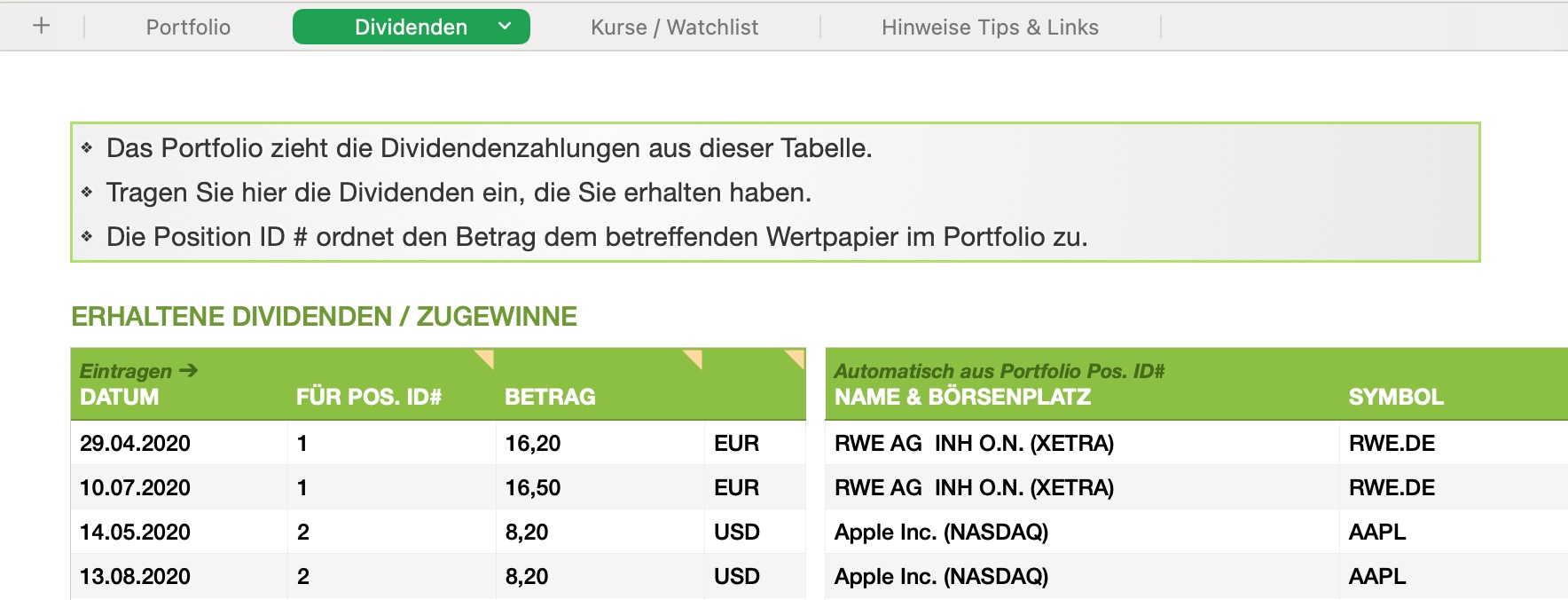Click the date cell 13.08.2020

(135, 576)
